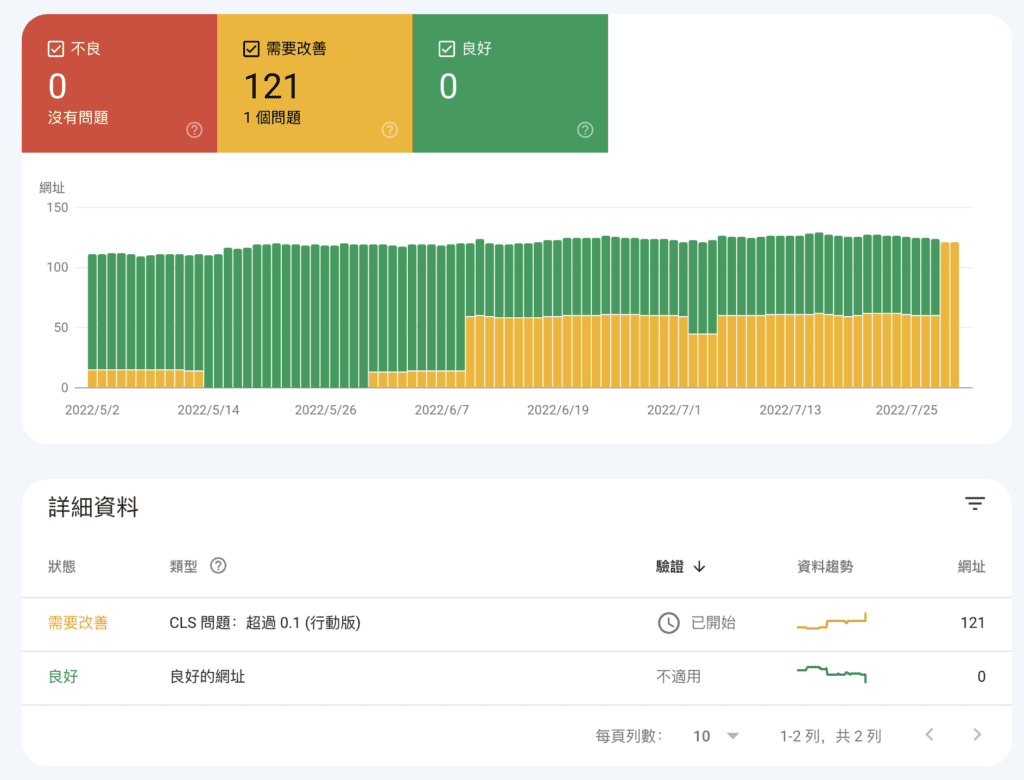Open the help tooltip on the 需要改善 card
Image resolution: width=1024 pixels, height=780 pixels.
389,129
